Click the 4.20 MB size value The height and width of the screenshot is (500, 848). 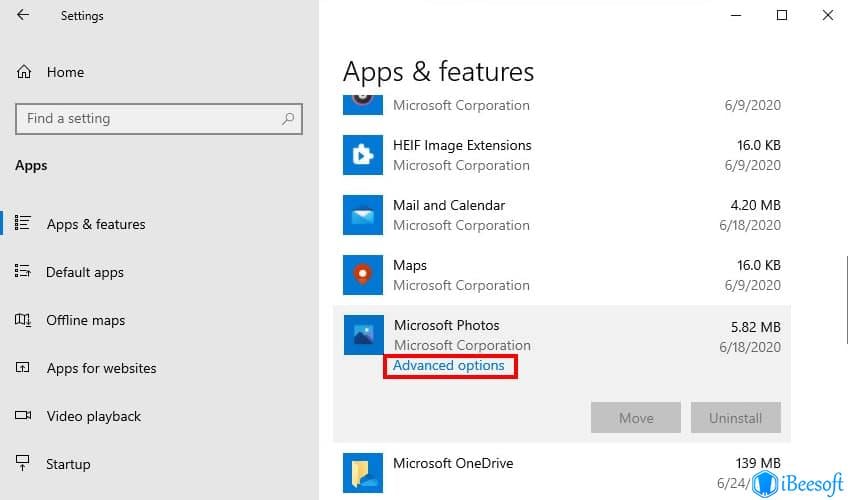pos(755,205)
